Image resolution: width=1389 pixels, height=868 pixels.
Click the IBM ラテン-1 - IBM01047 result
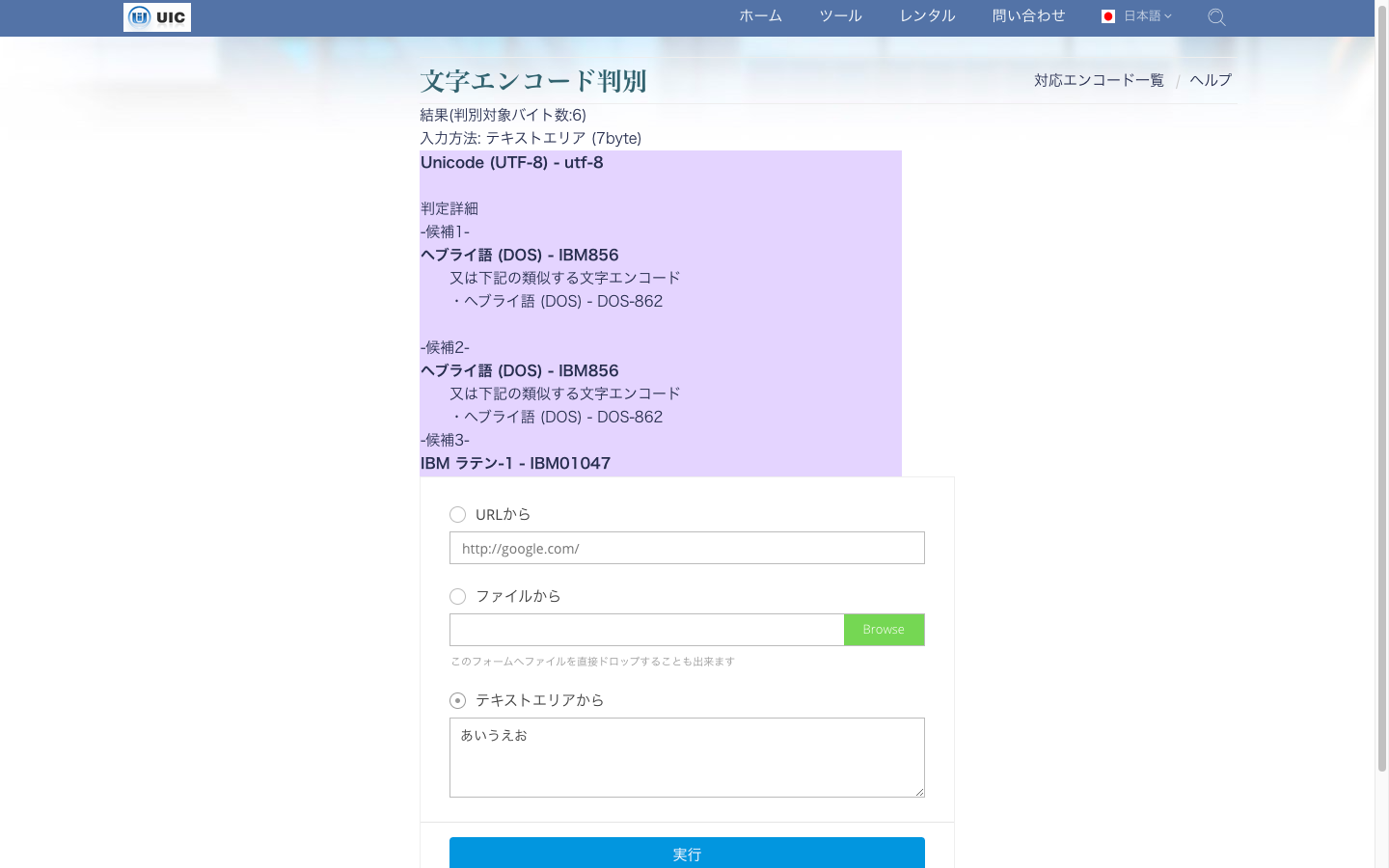pos(515,463)
